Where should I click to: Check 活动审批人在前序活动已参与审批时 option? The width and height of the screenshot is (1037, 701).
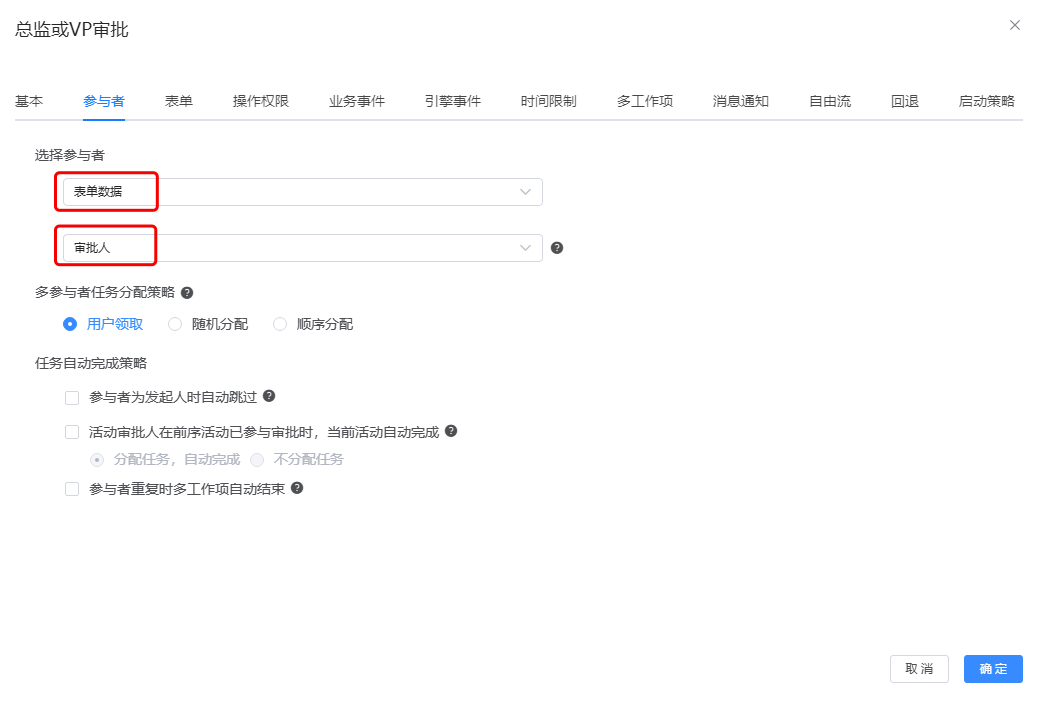coord(72,431)
